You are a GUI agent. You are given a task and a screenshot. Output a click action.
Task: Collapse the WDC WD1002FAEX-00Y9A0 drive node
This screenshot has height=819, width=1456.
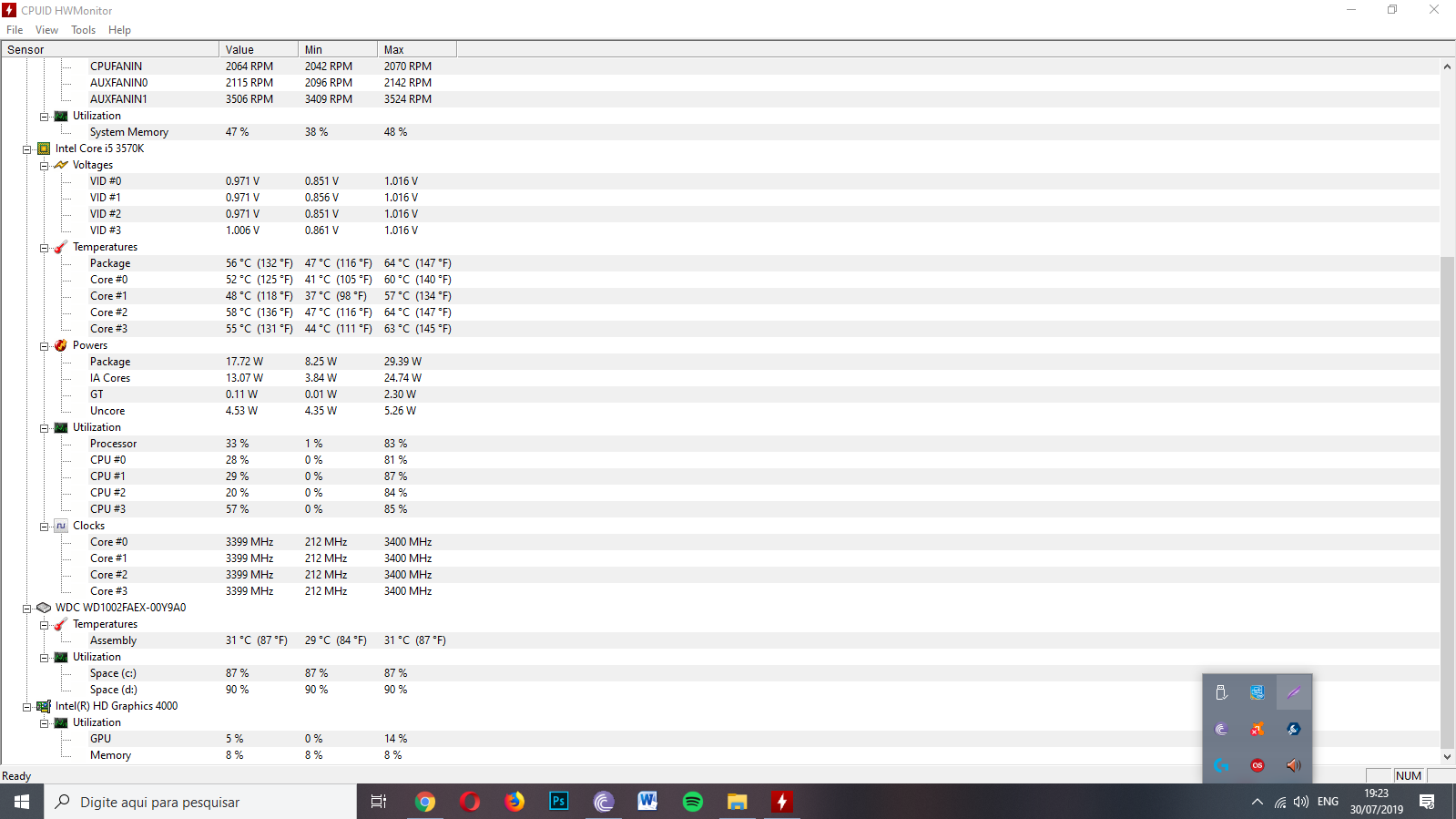[x=27, y=609]
